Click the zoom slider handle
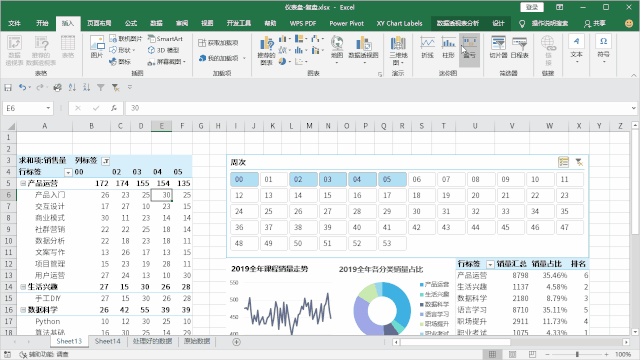The width and height of the screenshot is (640, 360). [577, 354]
